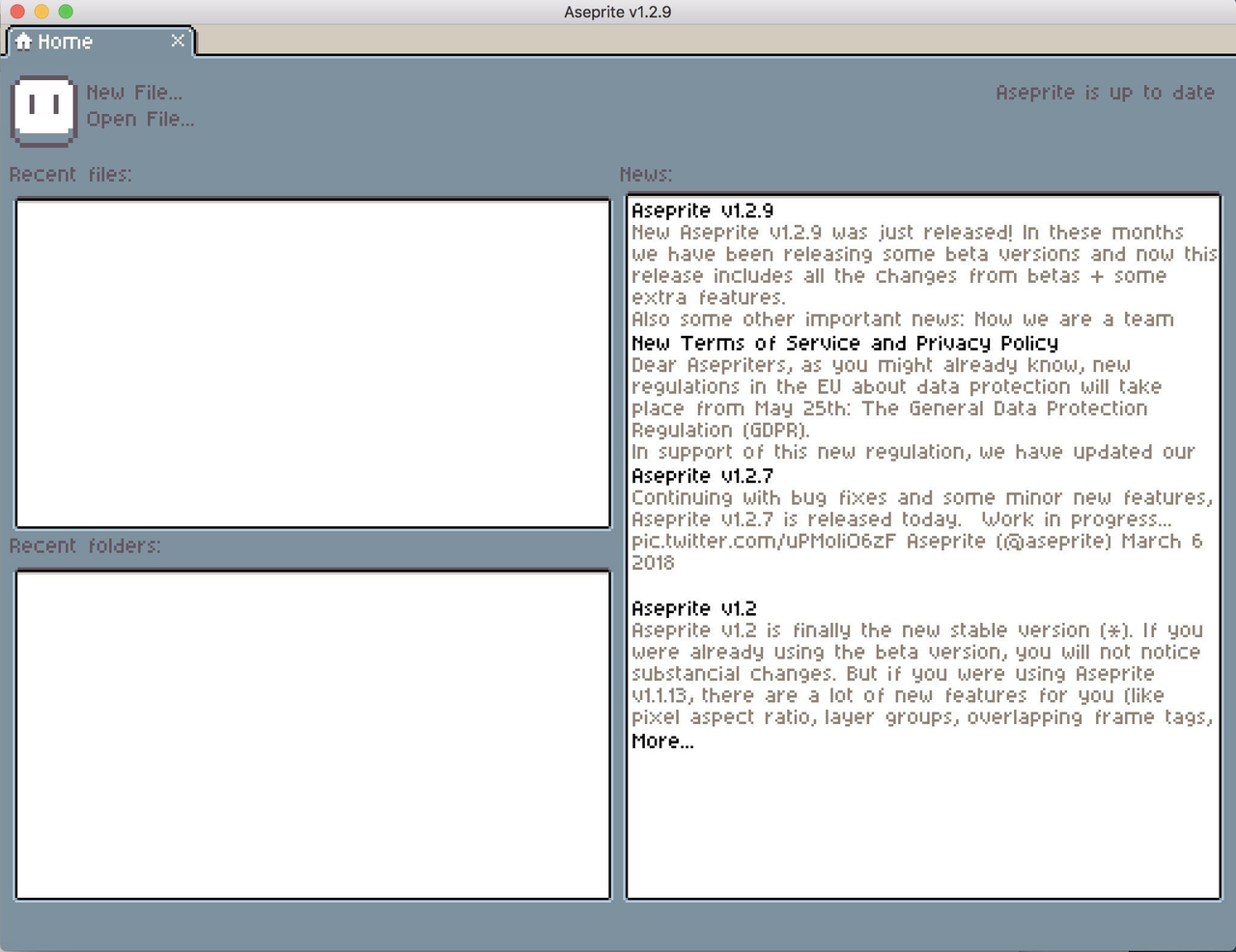Click text 'New Aseprite v1.2.9 was just released!'

tap(822, 233)
